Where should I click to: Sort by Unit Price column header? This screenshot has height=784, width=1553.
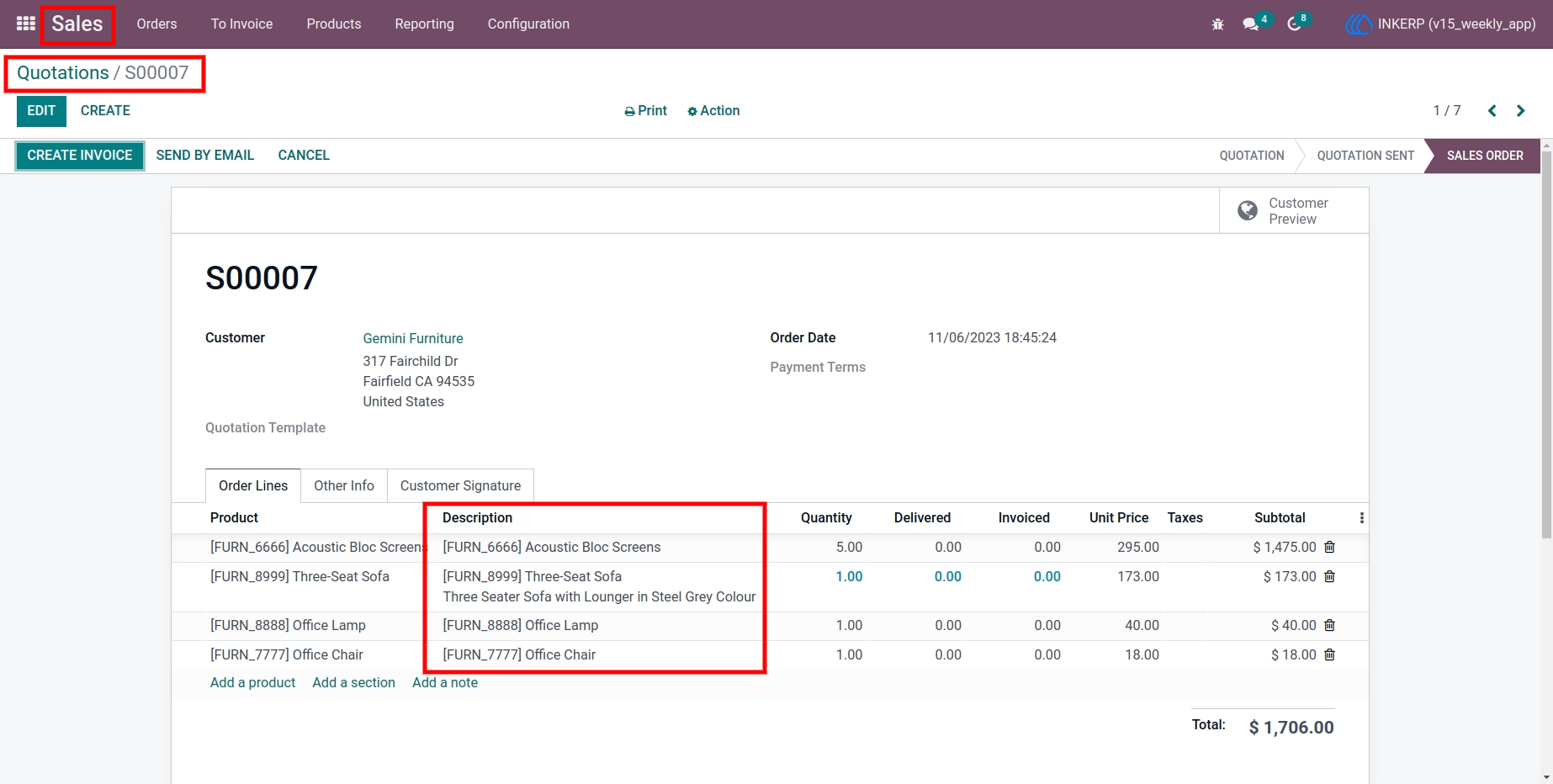pos(1119,518)
